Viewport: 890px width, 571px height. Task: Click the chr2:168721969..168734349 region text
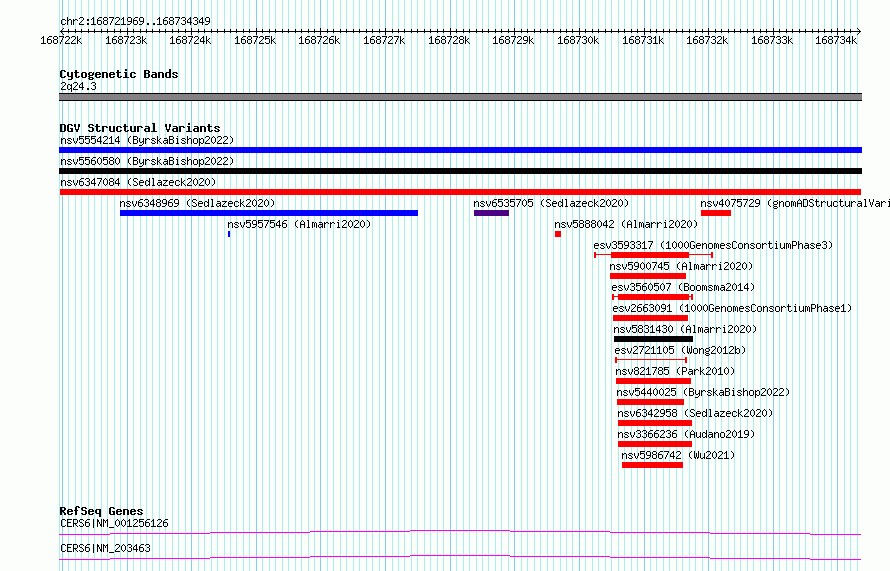point(135,21)
